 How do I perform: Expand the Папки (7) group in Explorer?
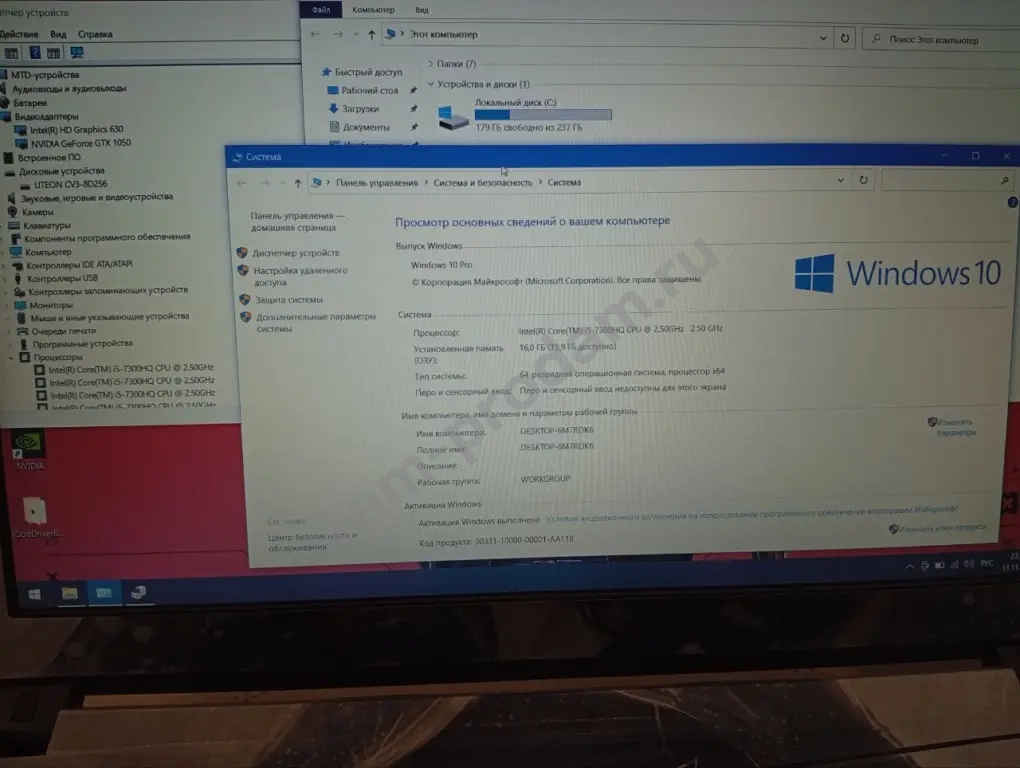[430, 64]
